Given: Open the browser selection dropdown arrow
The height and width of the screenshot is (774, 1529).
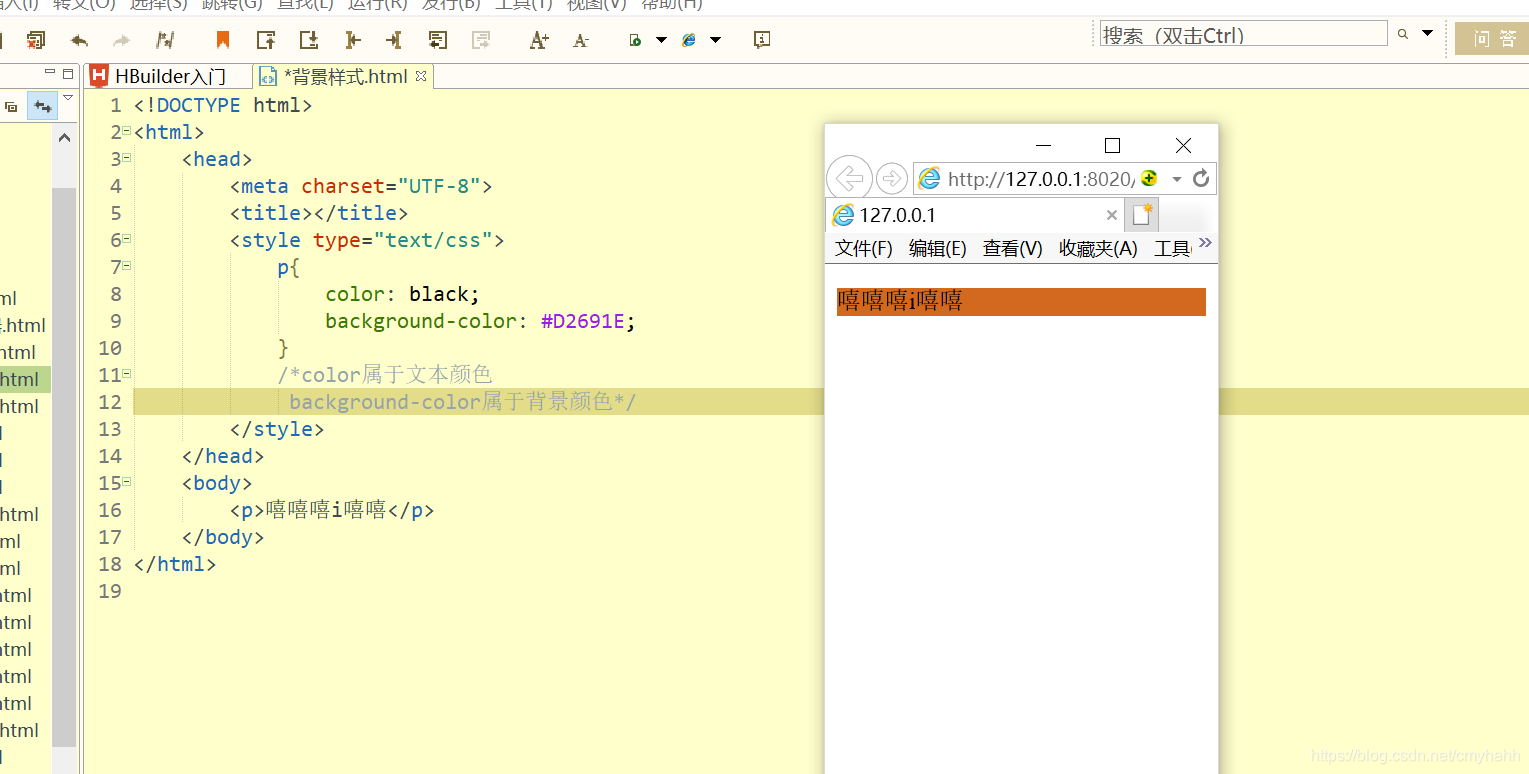Looking at the screenshot, I should [715, 40].
